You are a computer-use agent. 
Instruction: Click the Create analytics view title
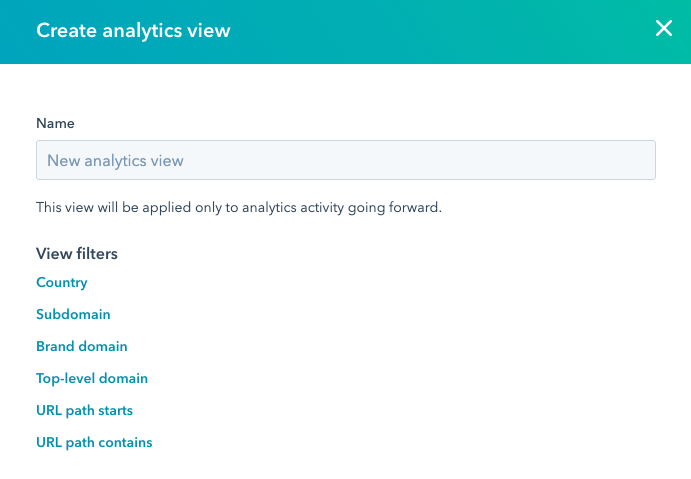(133, 31)
